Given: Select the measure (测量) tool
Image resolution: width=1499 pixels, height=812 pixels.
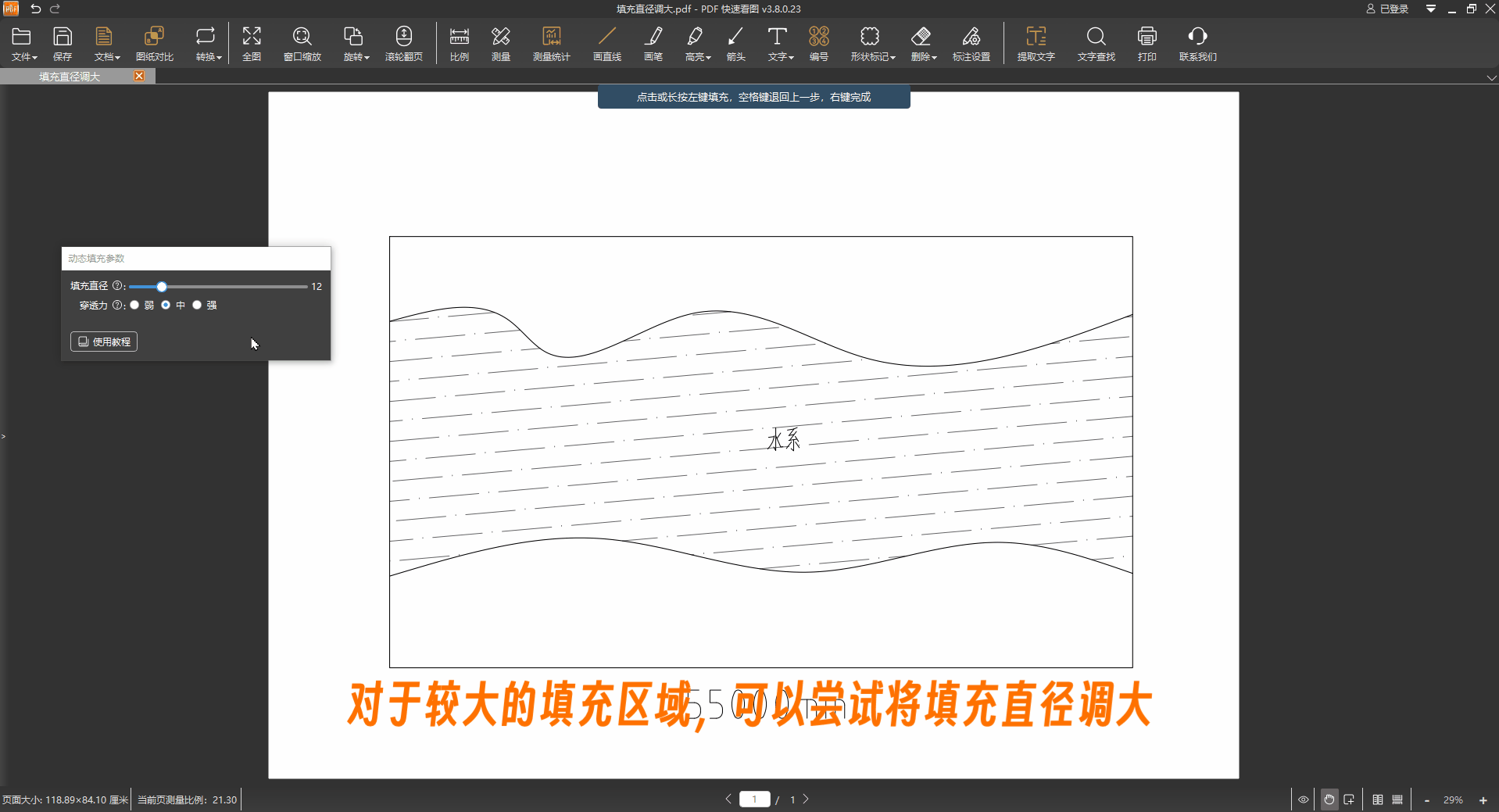Looking at the screenshot, I should 501,44.
